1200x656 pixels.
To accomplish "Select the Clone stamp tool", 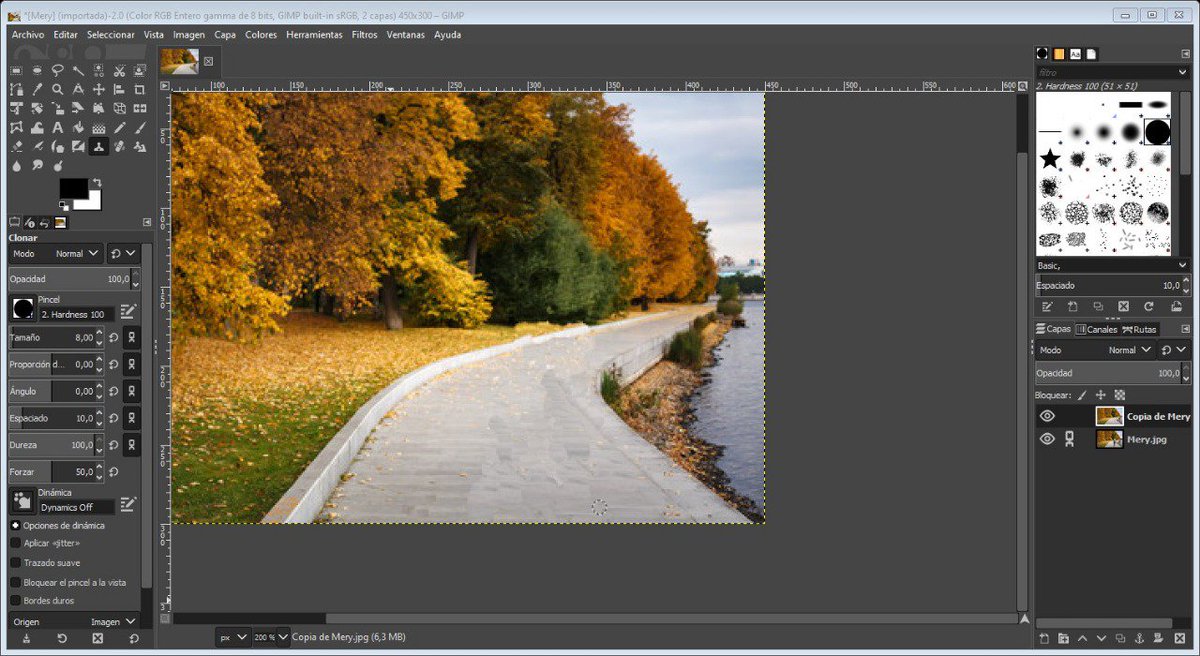I will 99,146.
